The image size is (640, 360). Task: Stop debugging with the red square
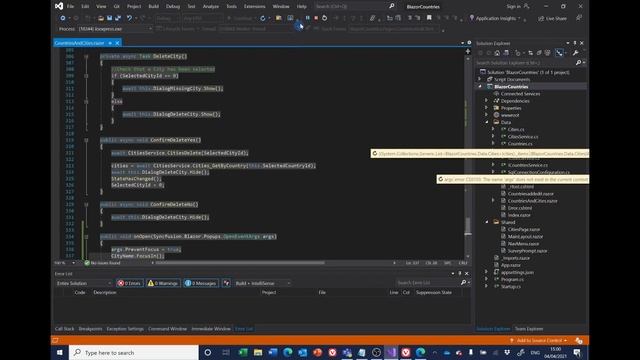[316, 18]
